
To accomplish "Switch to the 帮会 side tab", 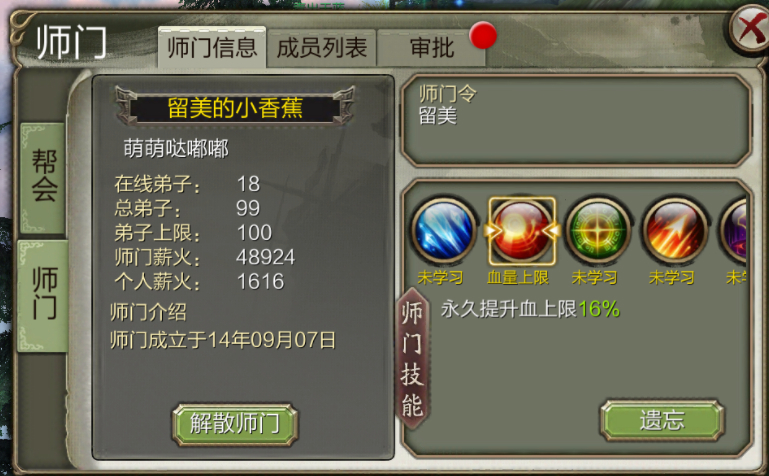I will [43, 177].
